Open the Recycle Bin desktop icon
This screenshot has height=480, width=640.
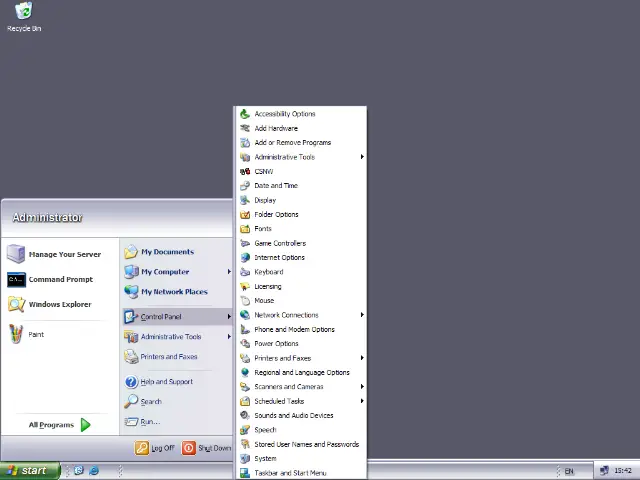(x=24, y=17)
